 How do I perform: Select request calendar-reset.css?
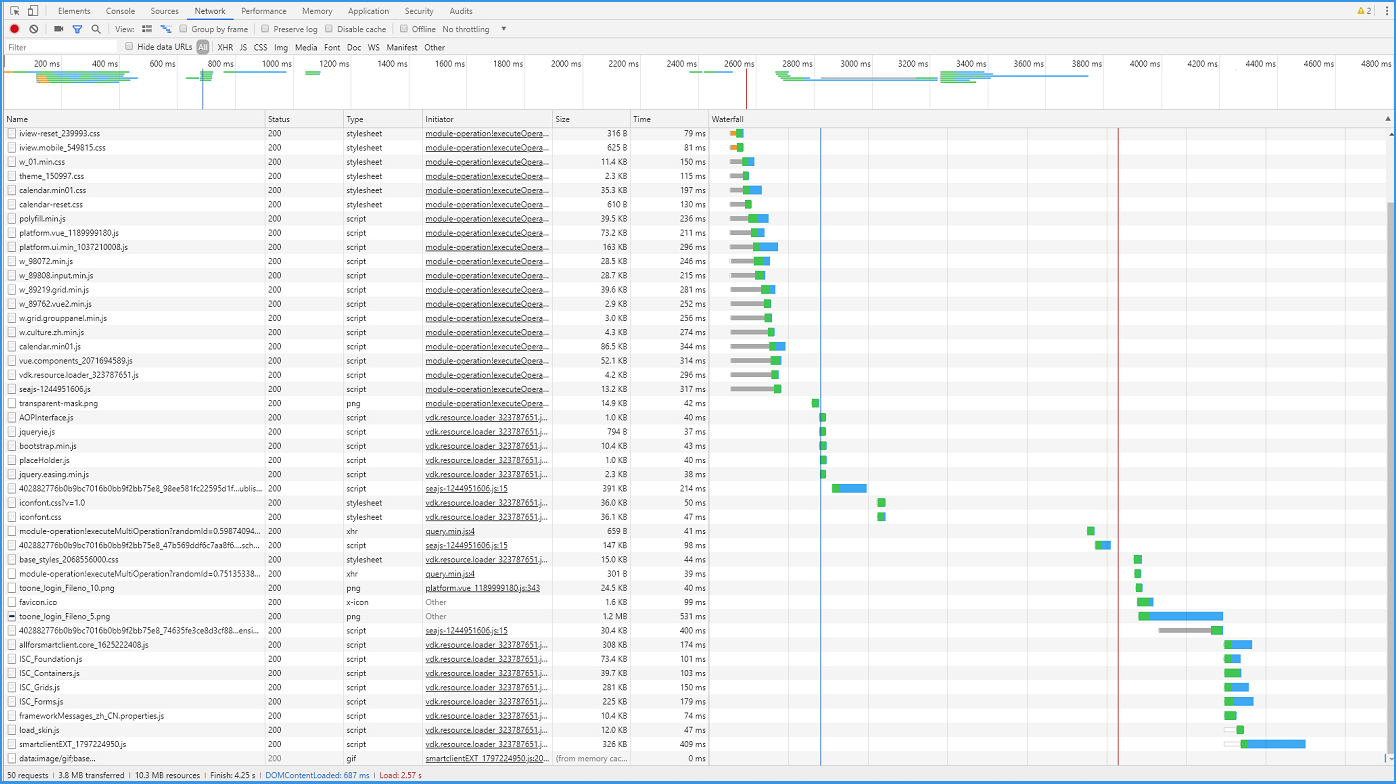[x=51, y=204]
